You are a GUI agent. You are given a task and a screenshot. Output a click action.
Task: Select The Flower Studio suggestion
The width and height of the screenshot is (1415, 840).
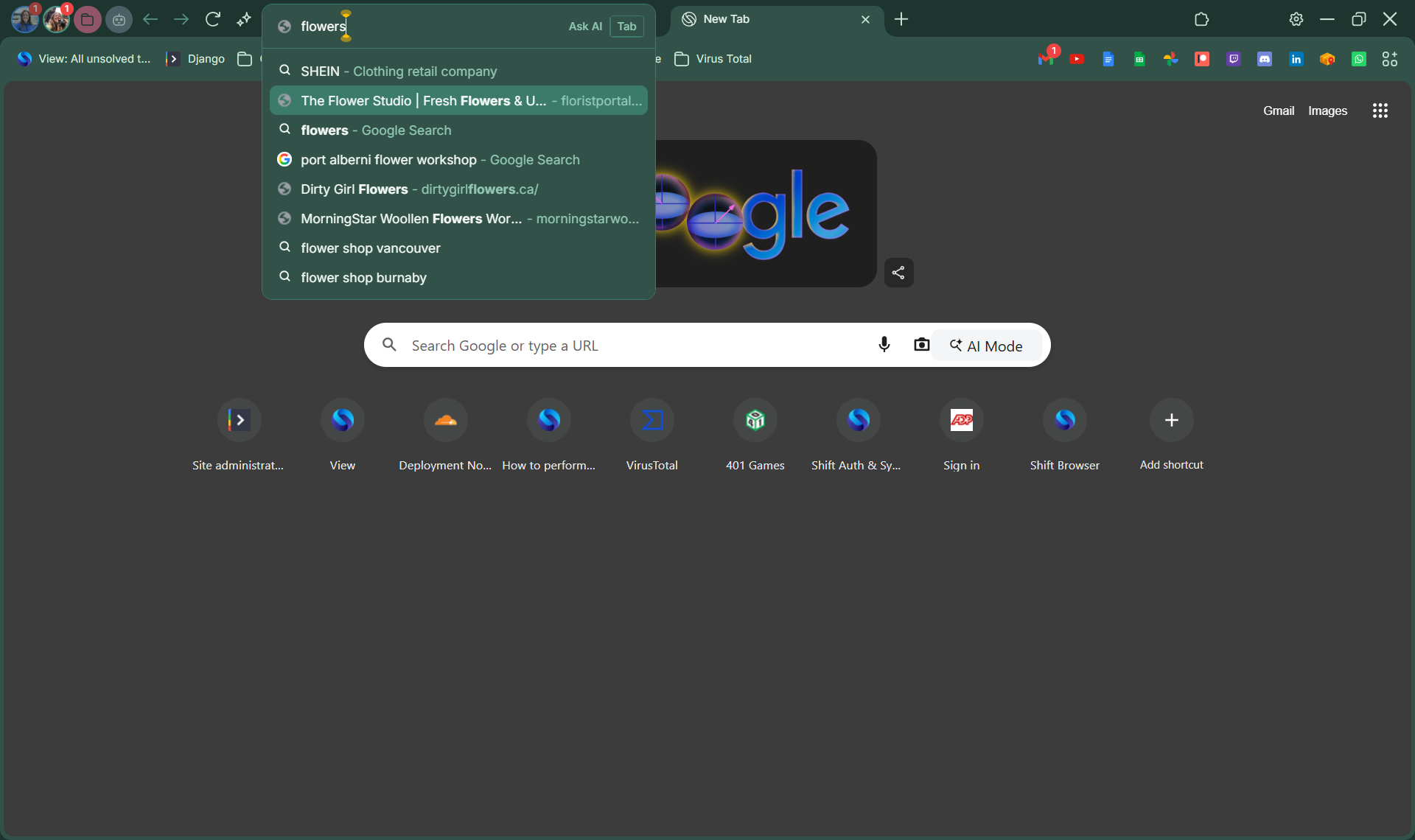point(458,101)
